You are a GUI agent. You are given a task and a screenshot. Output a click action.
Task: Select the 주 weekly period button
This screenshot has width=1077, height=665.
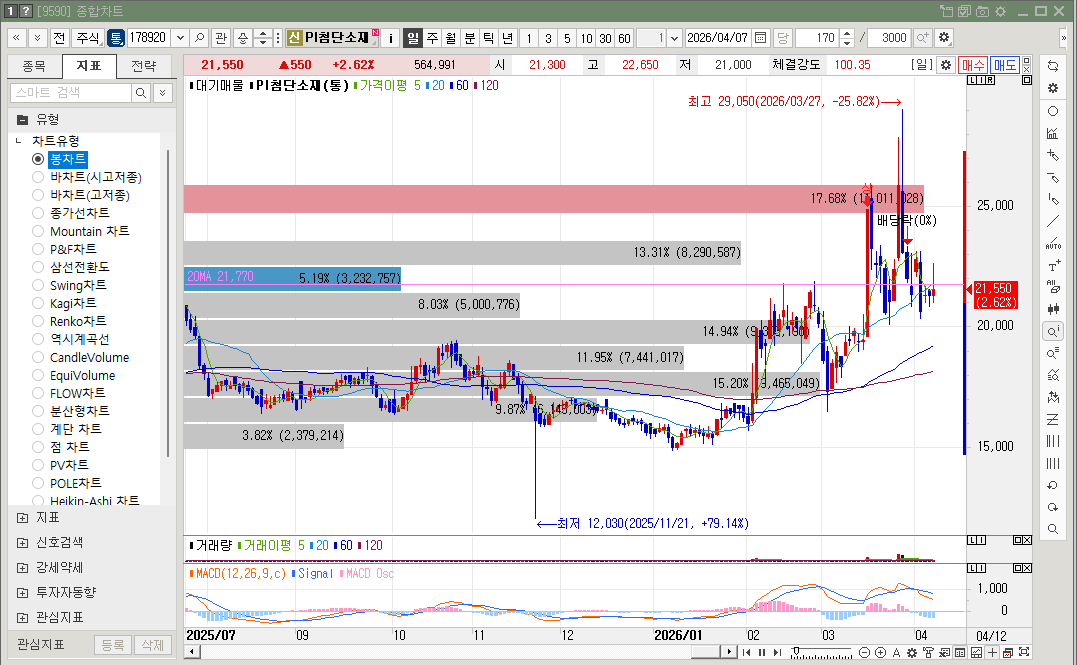(x=432, y=38)
